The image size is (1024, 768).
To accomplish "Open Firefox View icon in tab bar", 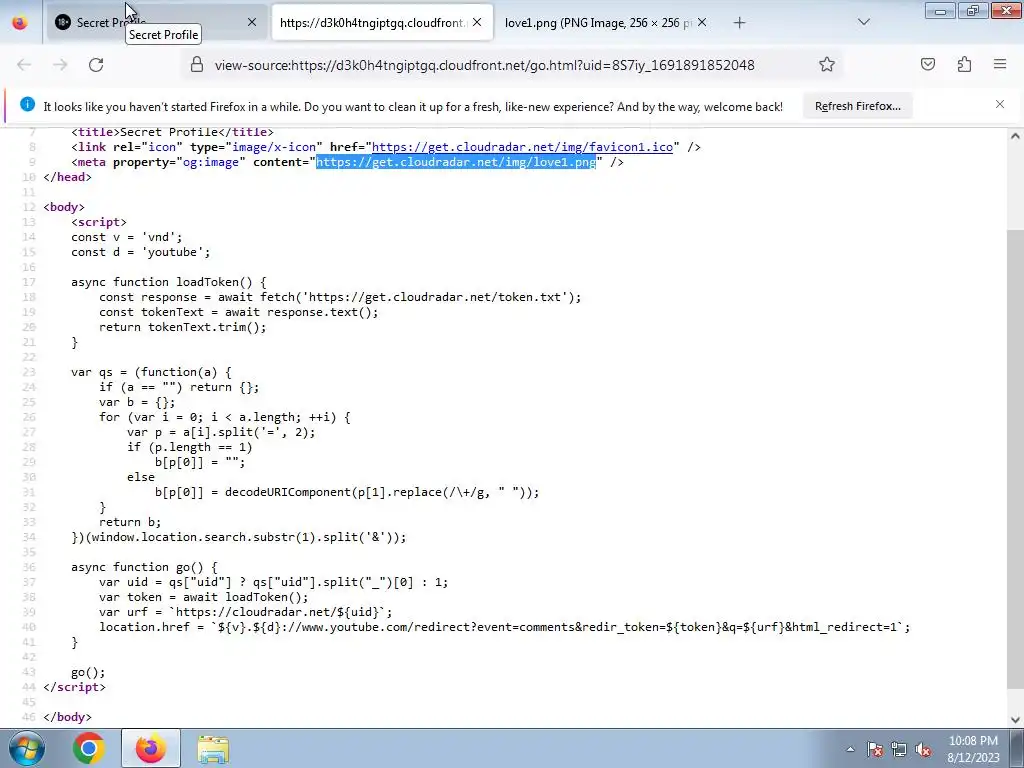I will [20, 22].
